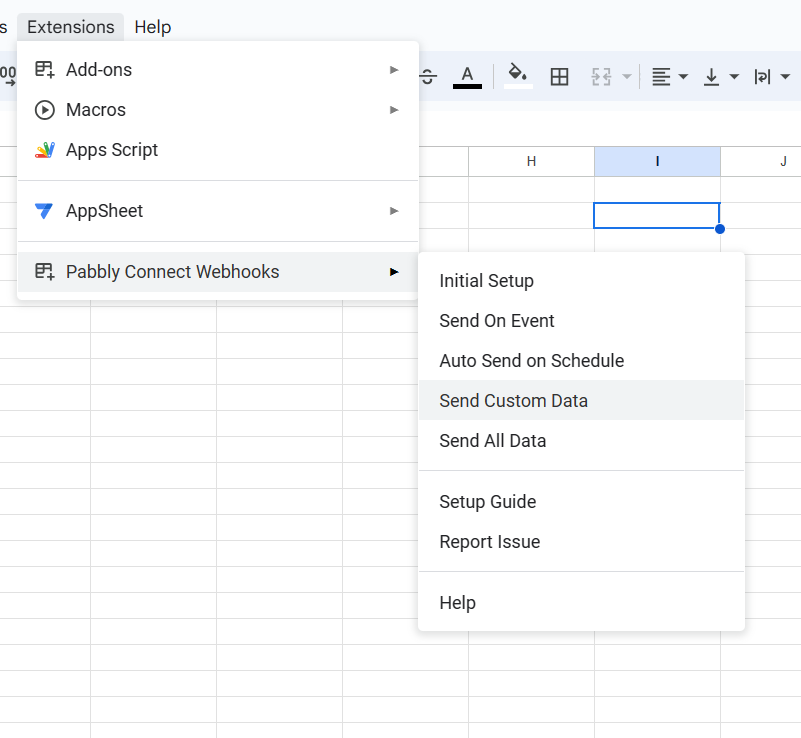Click horizontal align icon

coord(661,77)
